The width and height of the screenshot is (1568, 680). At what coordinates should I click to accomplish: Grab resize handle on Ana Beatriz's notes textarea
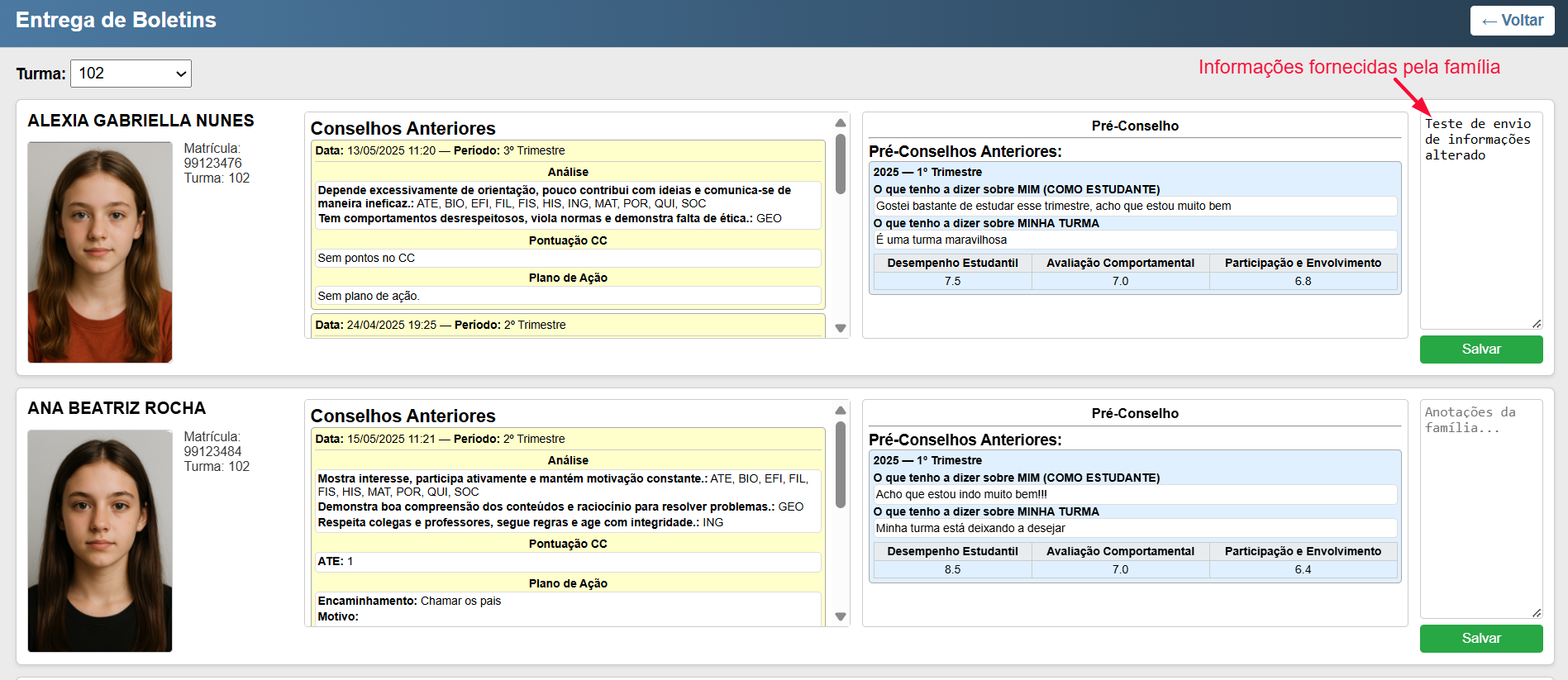click(1537, 613)
